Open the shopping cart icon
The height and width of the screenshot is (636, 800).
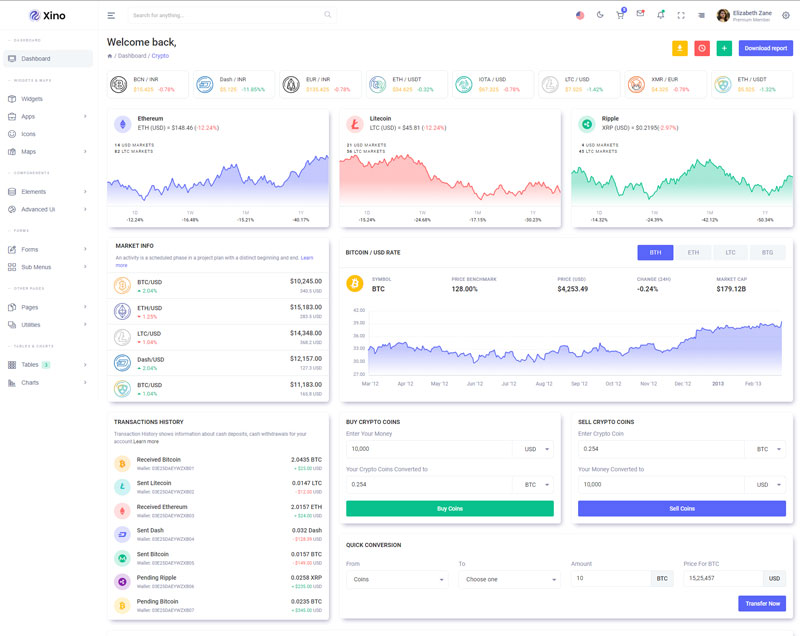click(x=620, y=15)
